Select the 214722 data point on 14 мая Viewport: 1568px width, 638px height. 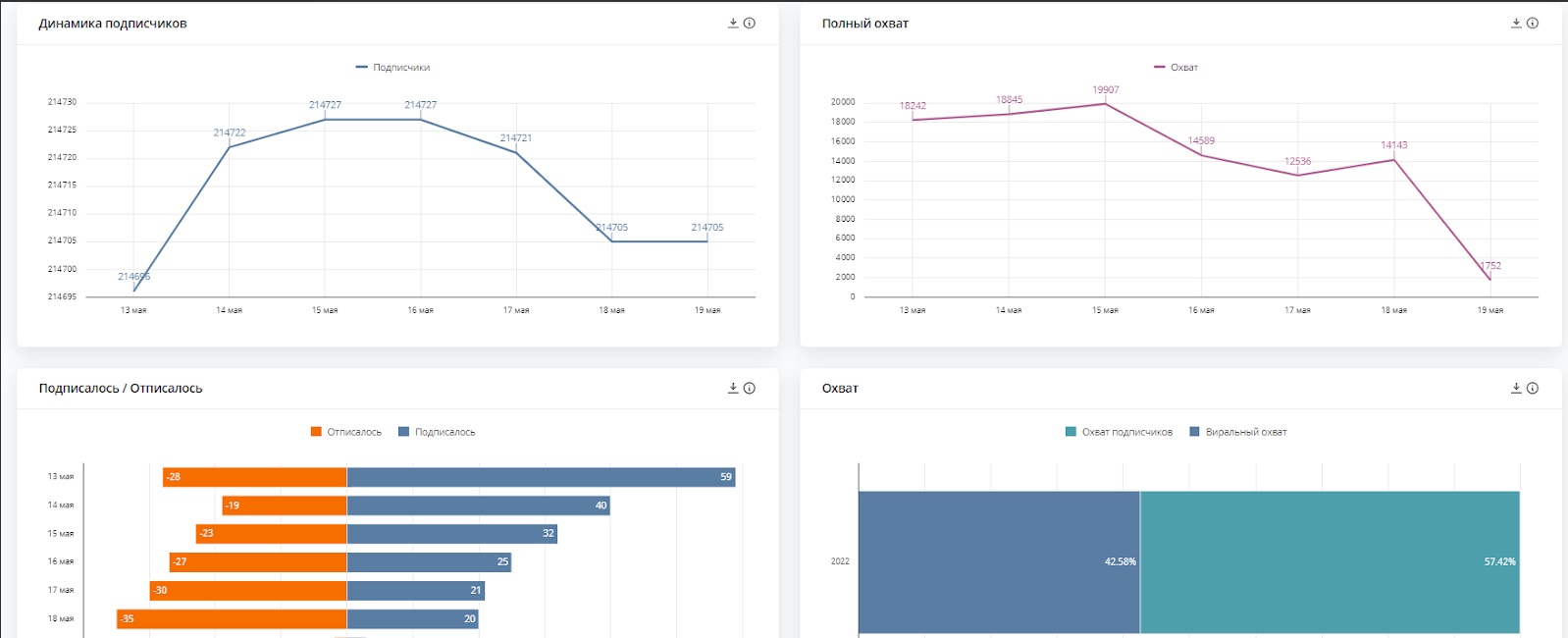tap(230, 147)
